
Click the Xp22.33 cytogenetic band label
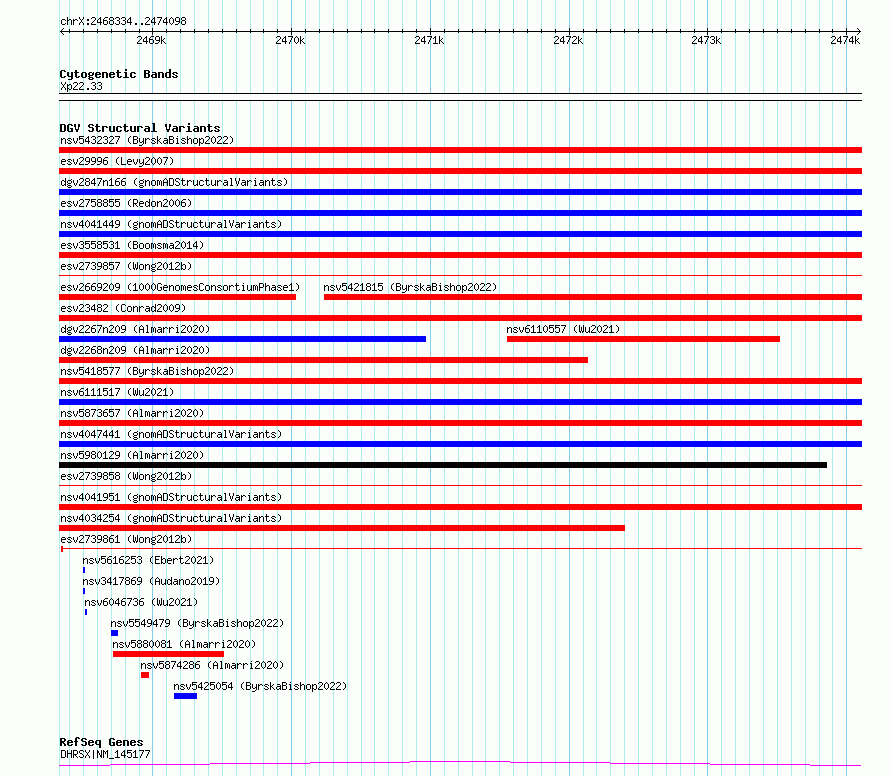(x=81, y=86)
